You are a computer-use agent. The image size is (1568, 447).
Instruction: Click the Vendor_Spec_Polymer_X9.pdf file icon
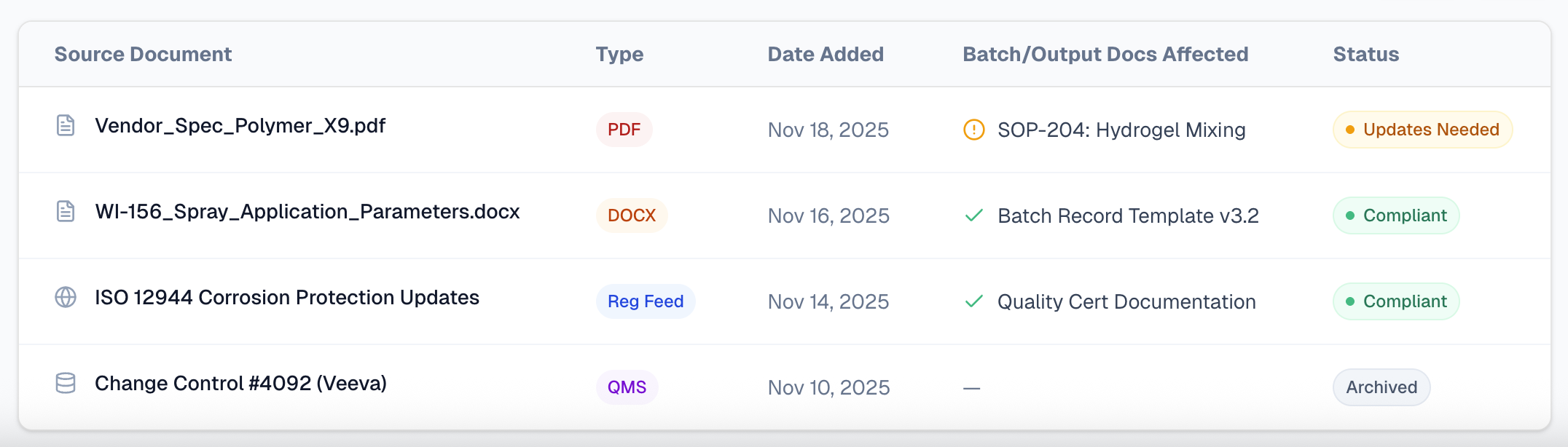click(x=66, y=126)
